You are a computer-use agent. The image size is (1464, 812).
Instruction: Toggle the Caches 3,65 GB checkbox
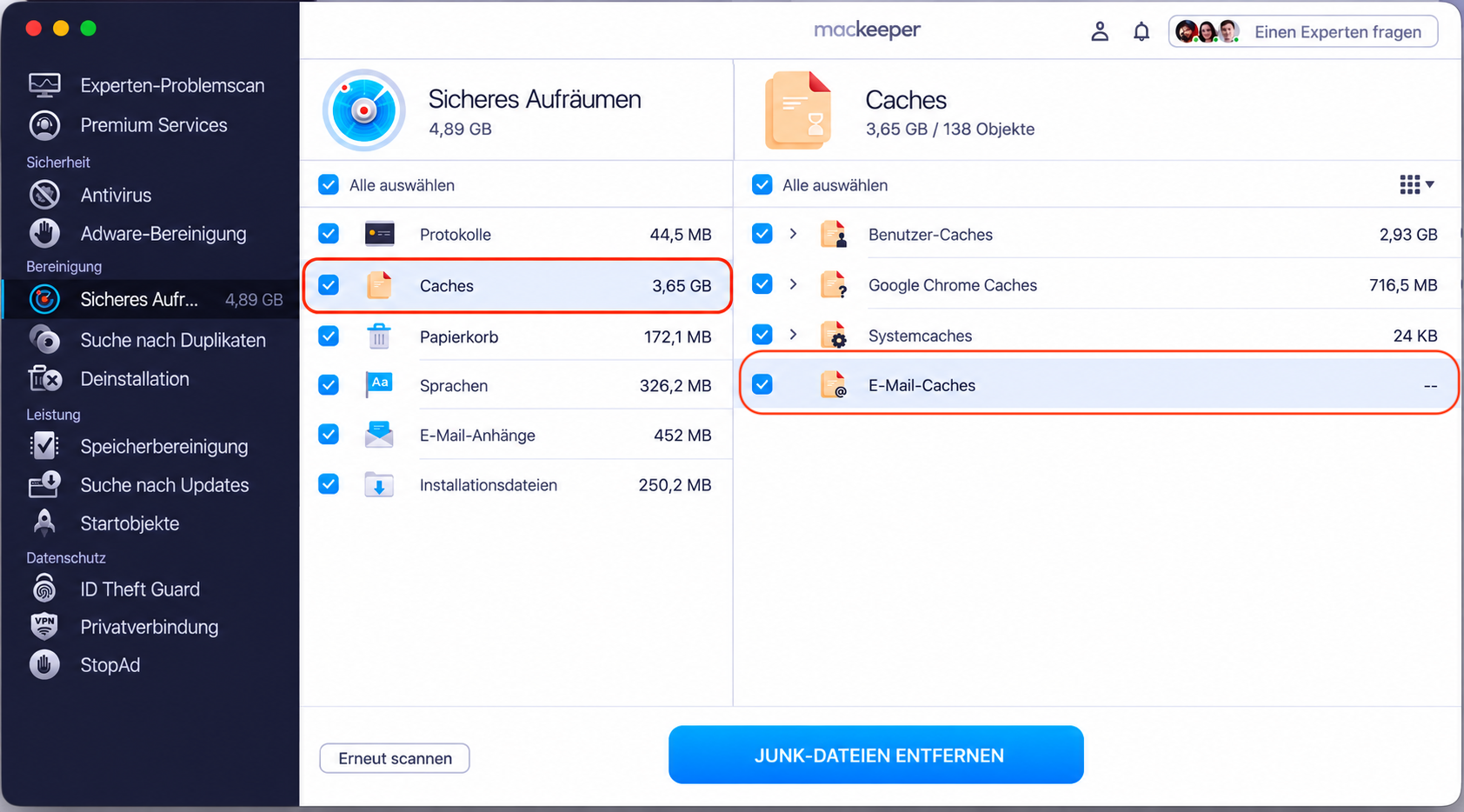tap(329, 284)
